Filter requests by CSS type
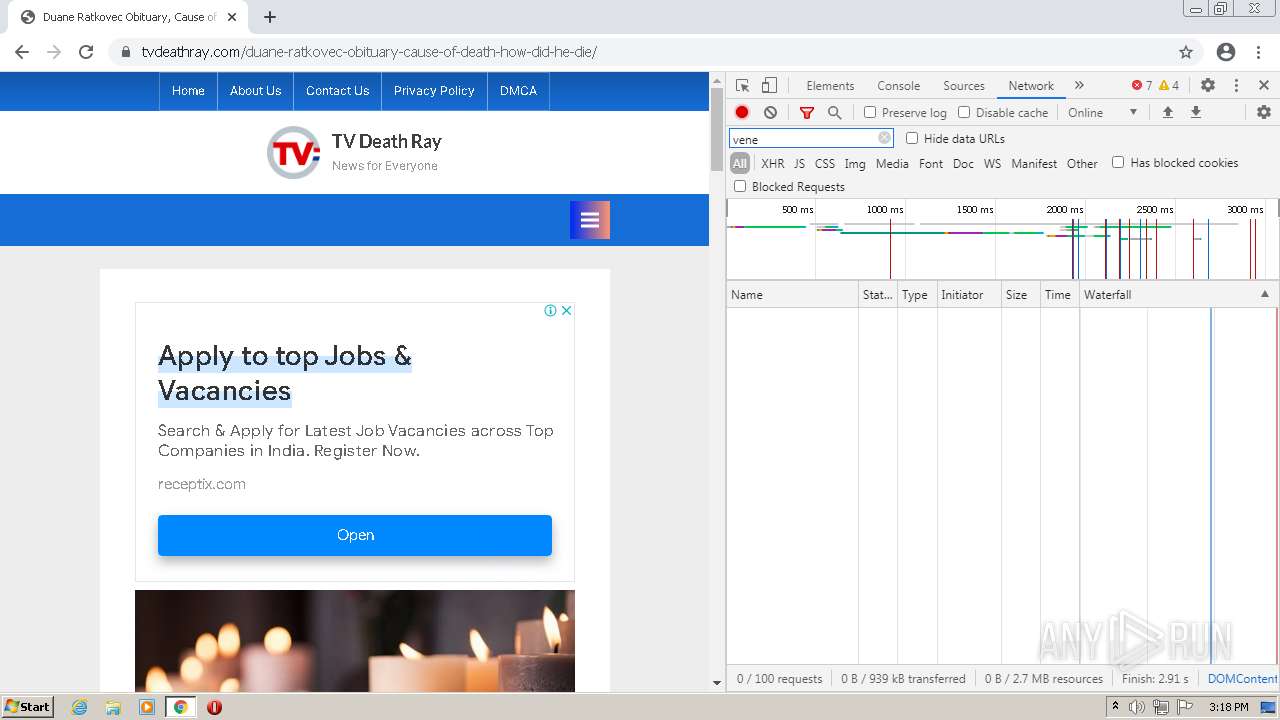The image size is (1280, 720). (824, 164)
